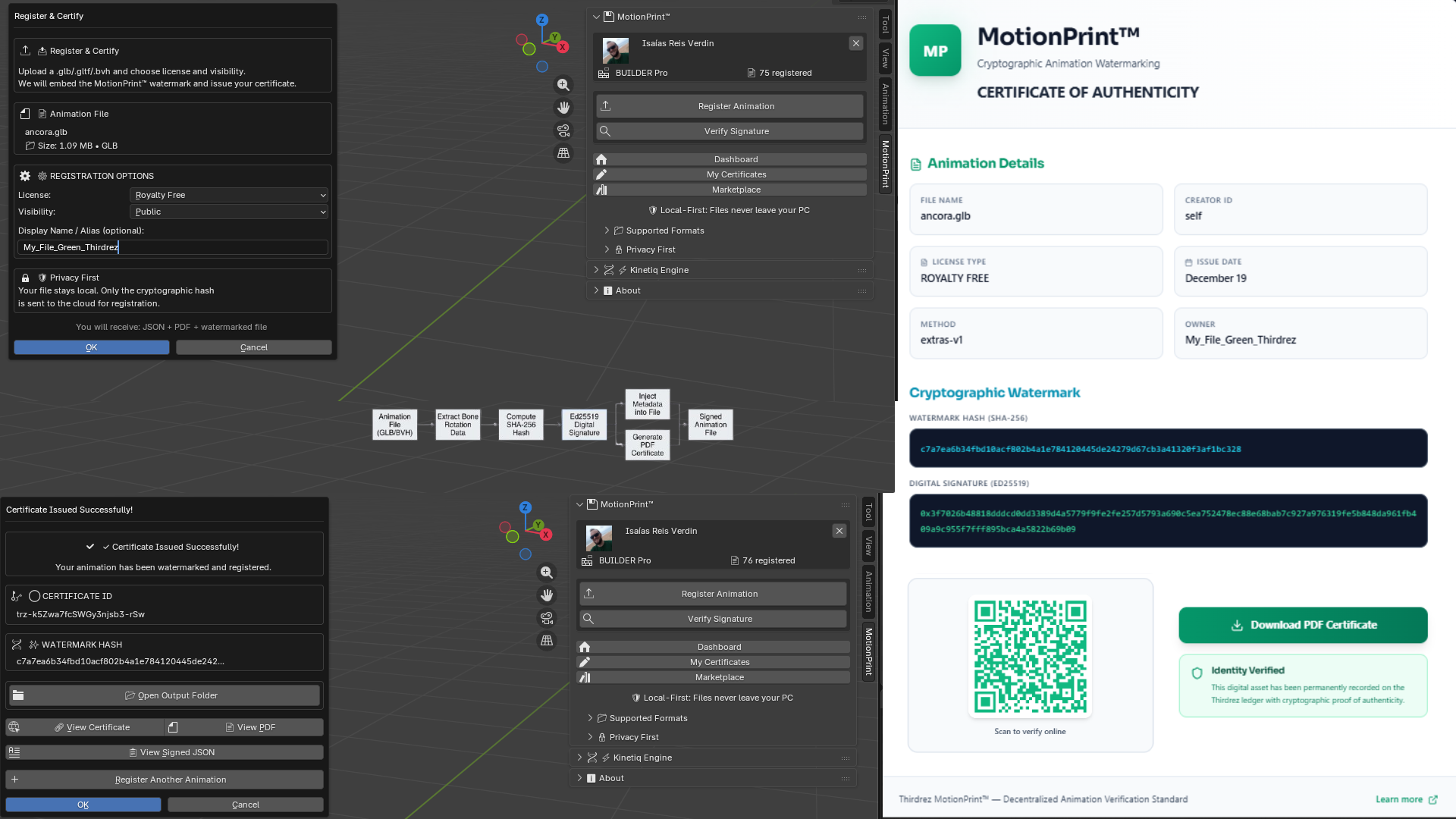Screen dimensions: 1456x819
Task: Open the License dropdown showing Royalty Free
Action: coord(229,195)
